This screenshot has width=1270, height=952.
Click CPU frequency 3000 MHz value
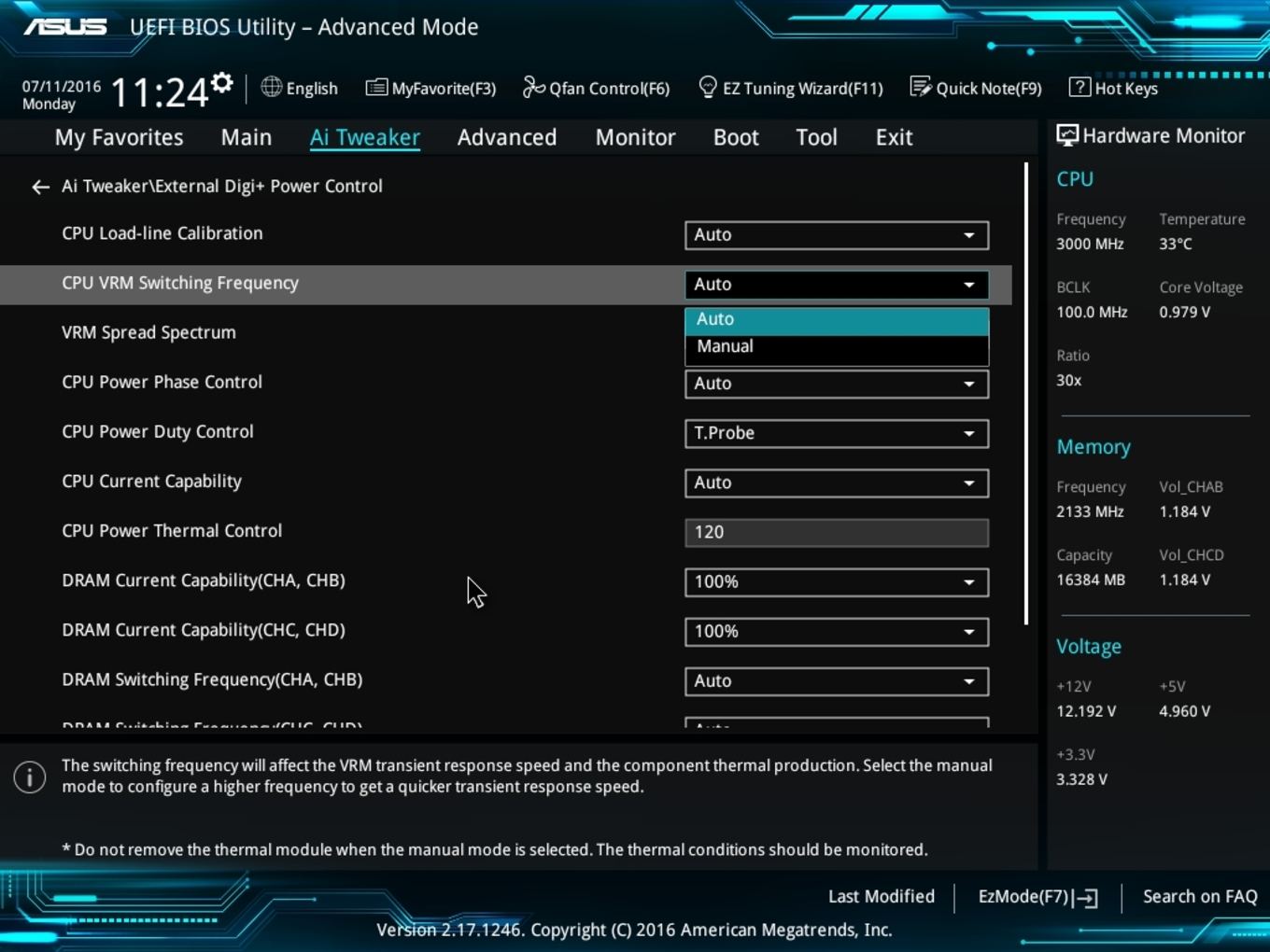tap(1090, 244)
